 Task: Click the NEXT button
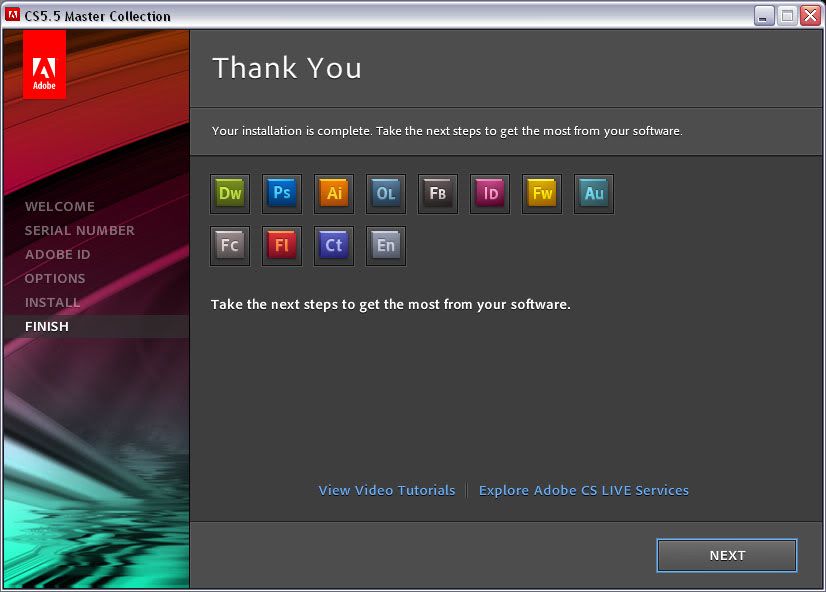click(727, 555)
